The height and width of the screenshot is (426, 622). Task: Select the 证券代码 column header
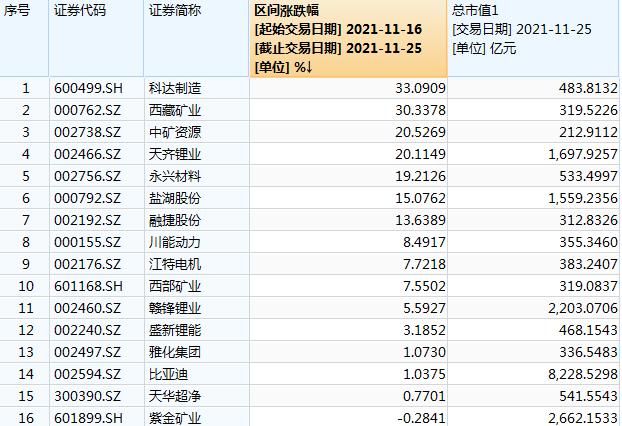coord(96,38)
